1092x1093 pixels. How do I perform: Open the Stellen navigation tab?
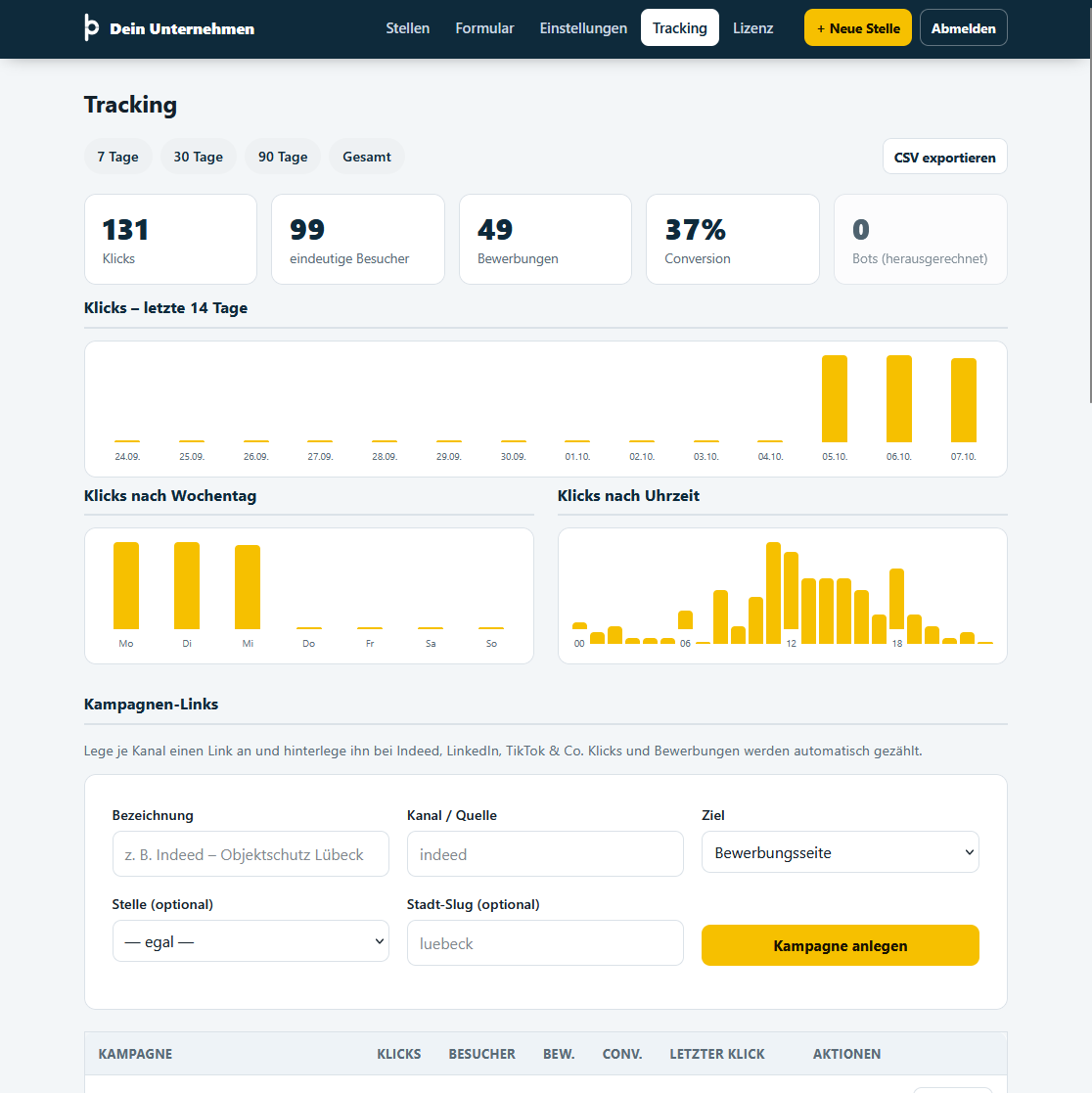pyautogui.click(x=408, y=27)
